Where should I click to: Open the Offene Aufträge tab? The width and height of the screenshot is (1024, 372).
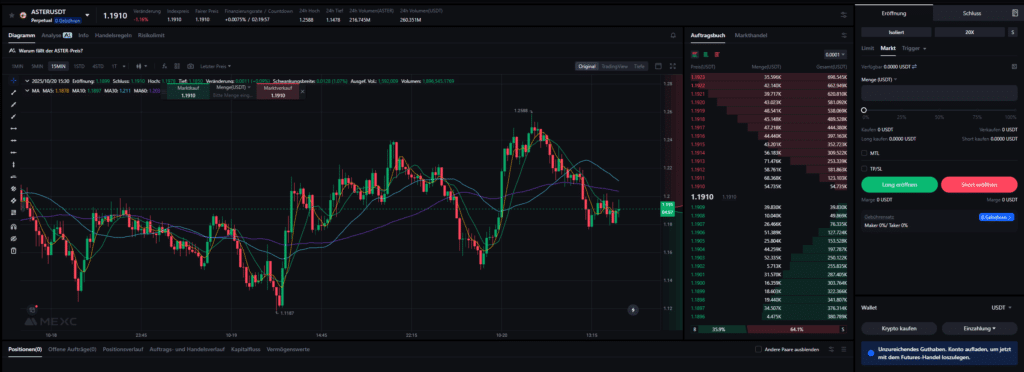72,350
